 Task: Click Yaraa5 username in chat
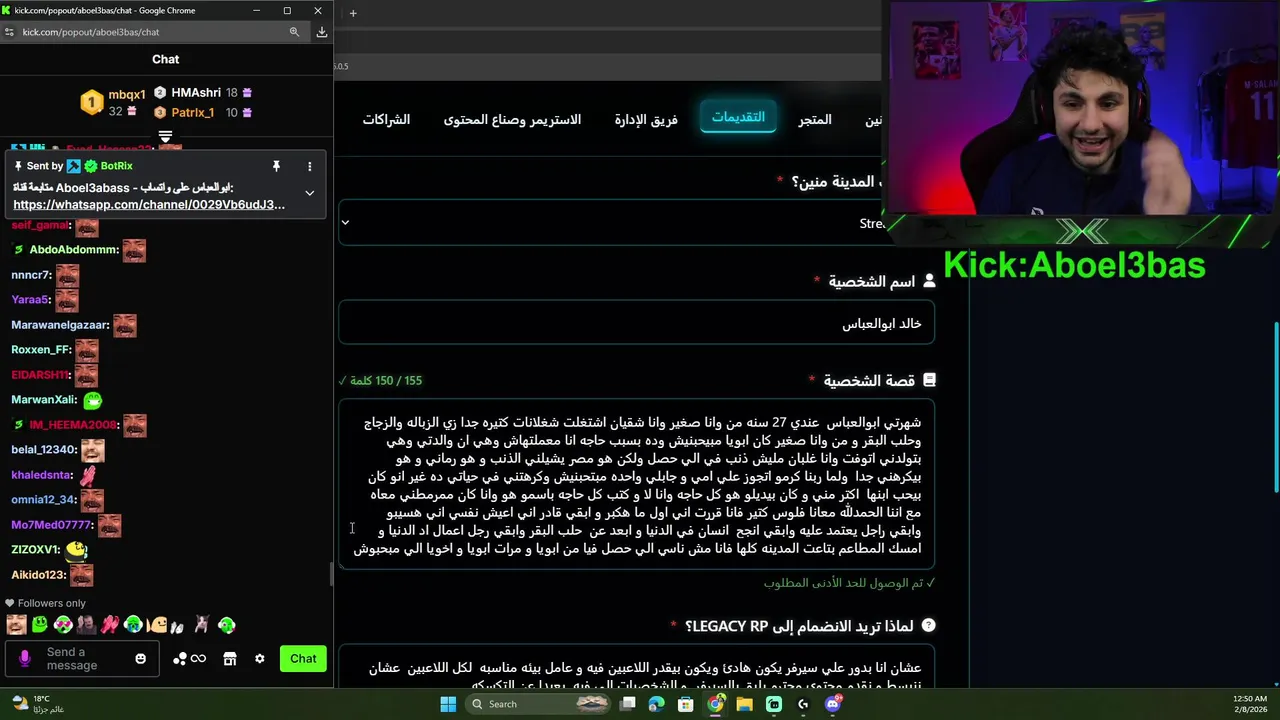(x=30, y=300)
